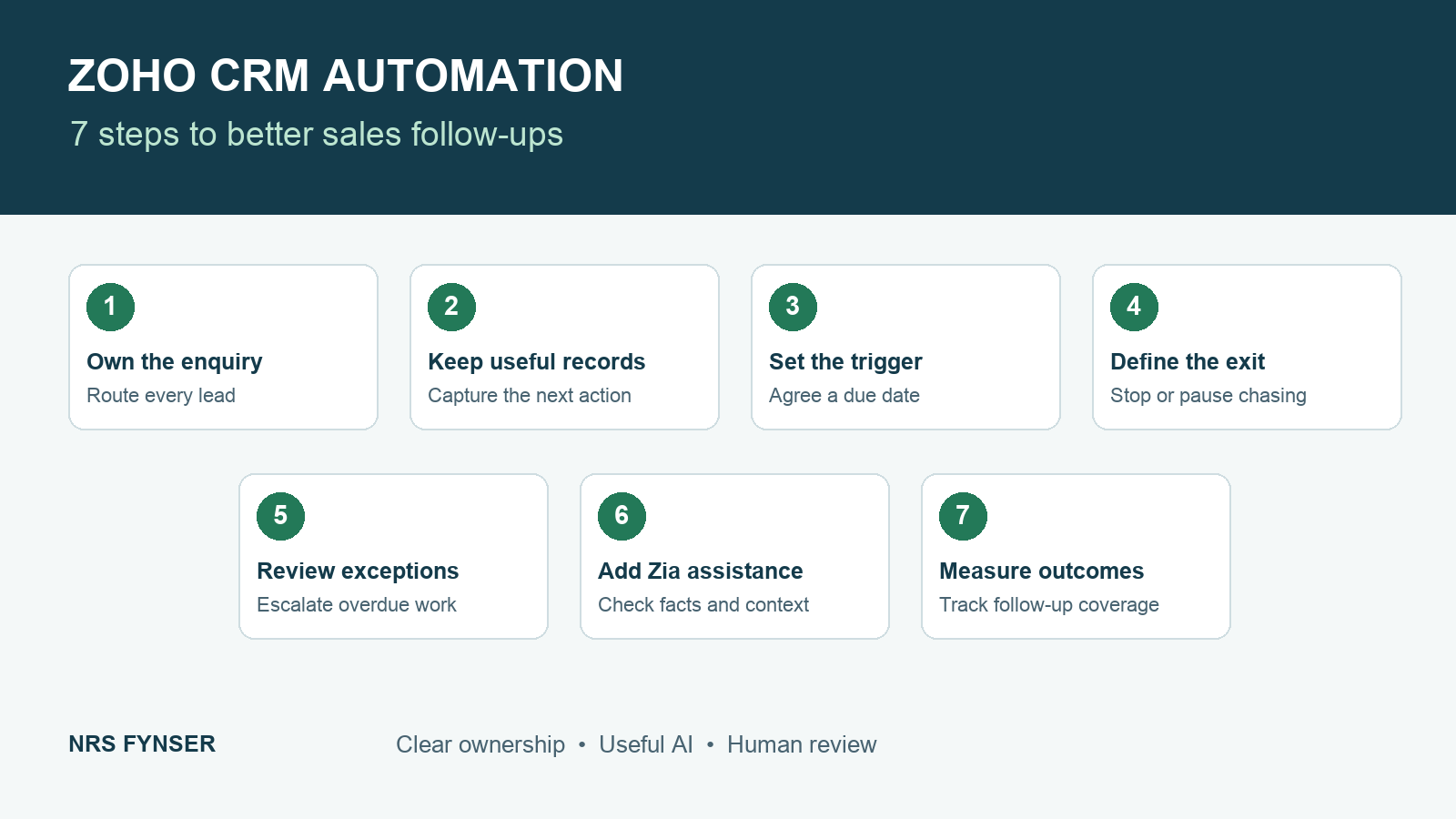Click the 'Stop or pause chasing' text
1456x819 pixels.
coord(1208,396)
